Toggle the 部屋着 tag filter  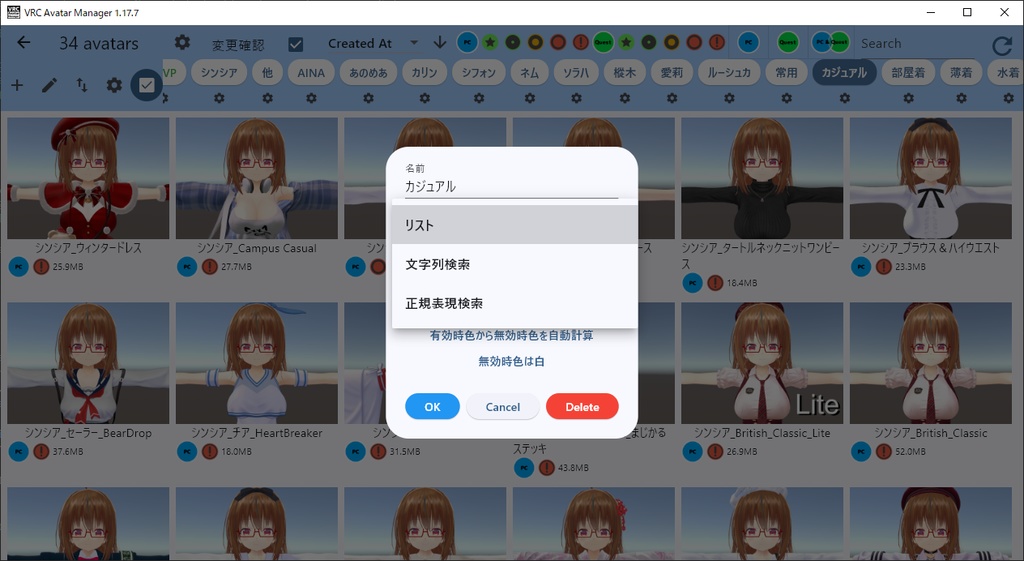(908, 72)
